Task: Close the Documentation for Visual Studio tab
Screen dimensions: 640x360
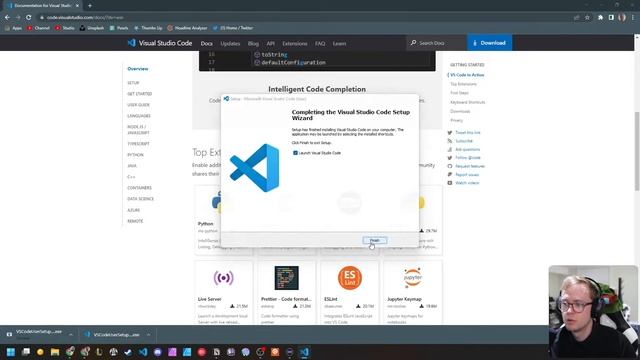Action: [x=78, y=6]
